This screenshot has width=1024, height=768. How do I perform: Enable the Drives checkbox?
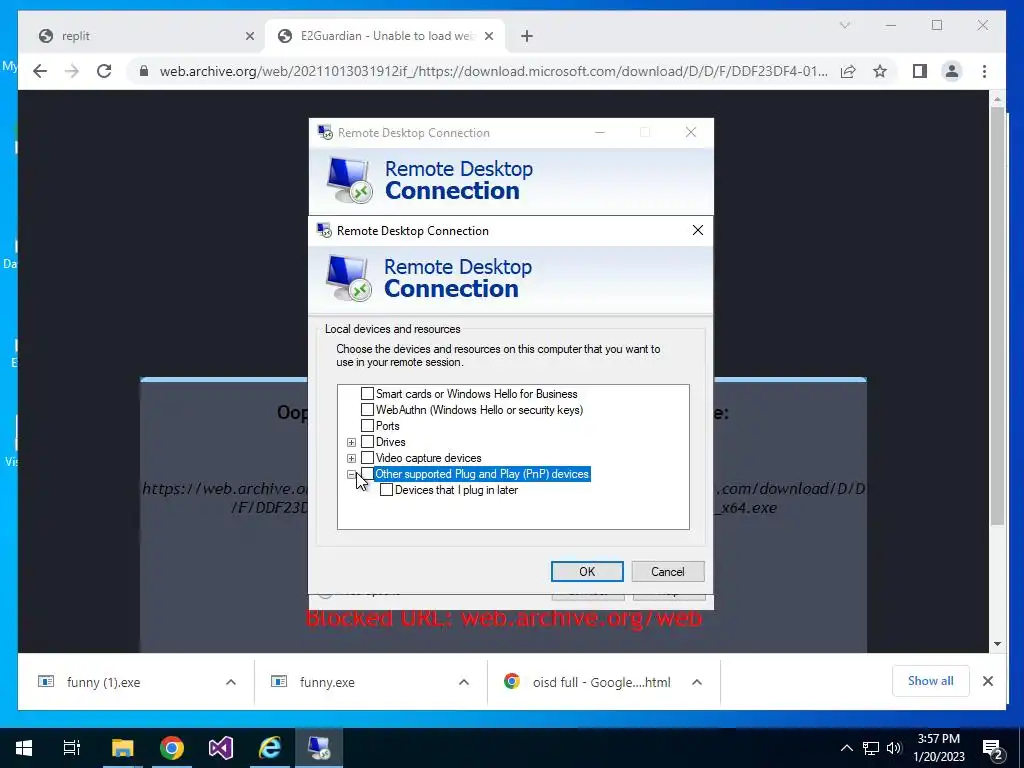point(368,442)
